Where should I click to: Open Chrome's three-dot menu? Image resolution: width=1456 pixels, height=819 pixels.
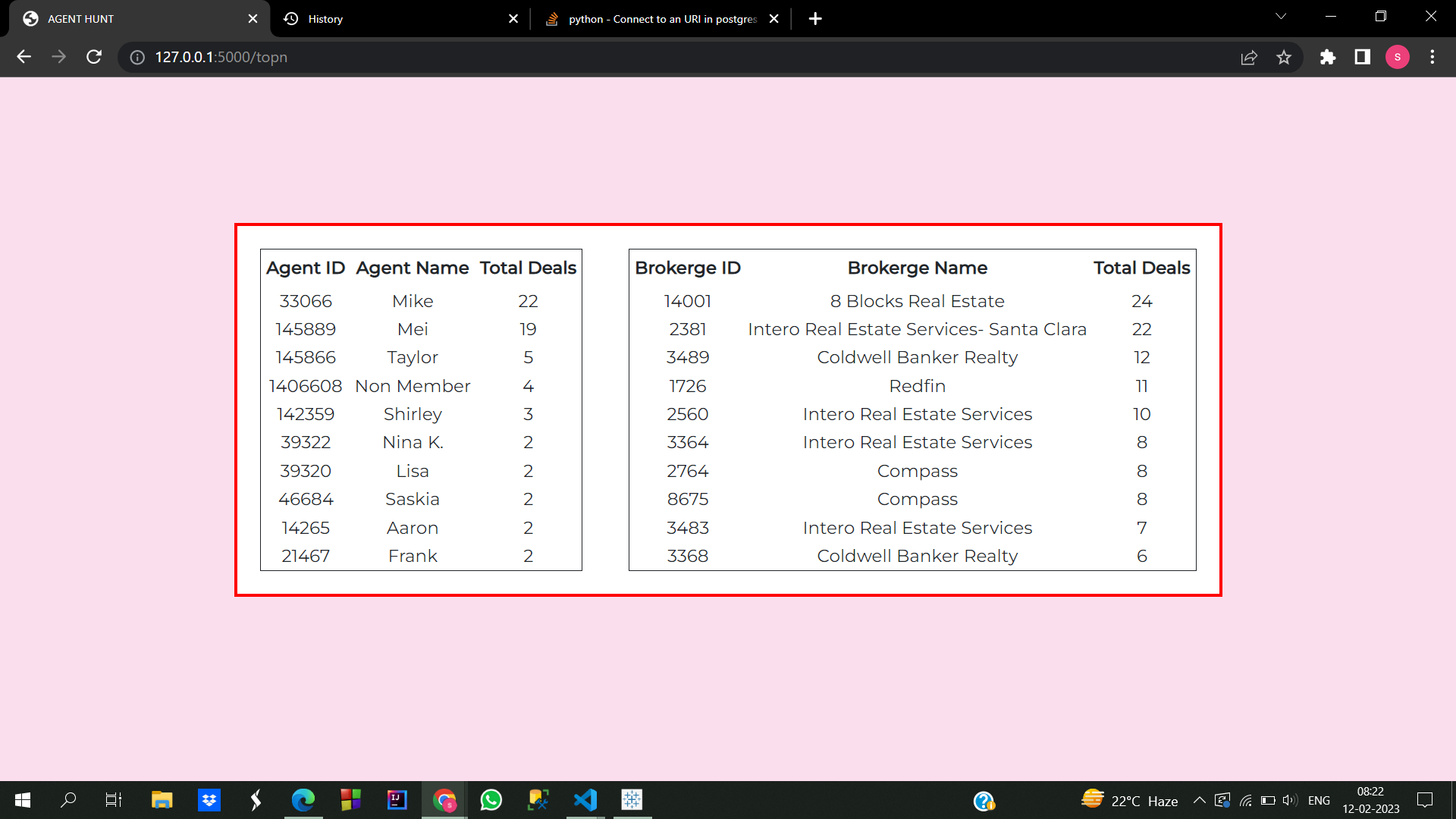coord(1433,57)
